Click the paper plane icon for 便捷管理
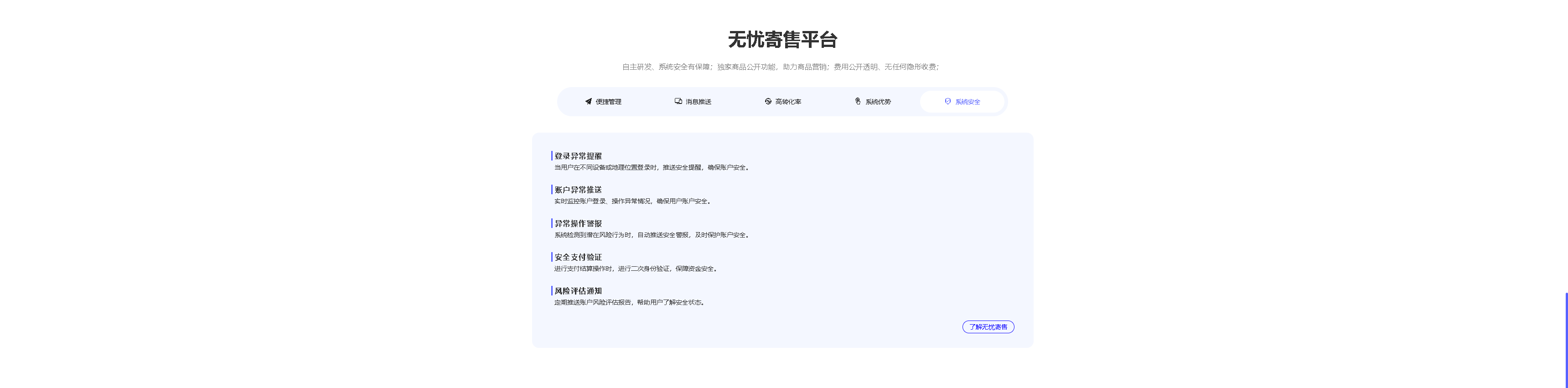Screen dimensions: 1568x388 [x=588, y=102]
